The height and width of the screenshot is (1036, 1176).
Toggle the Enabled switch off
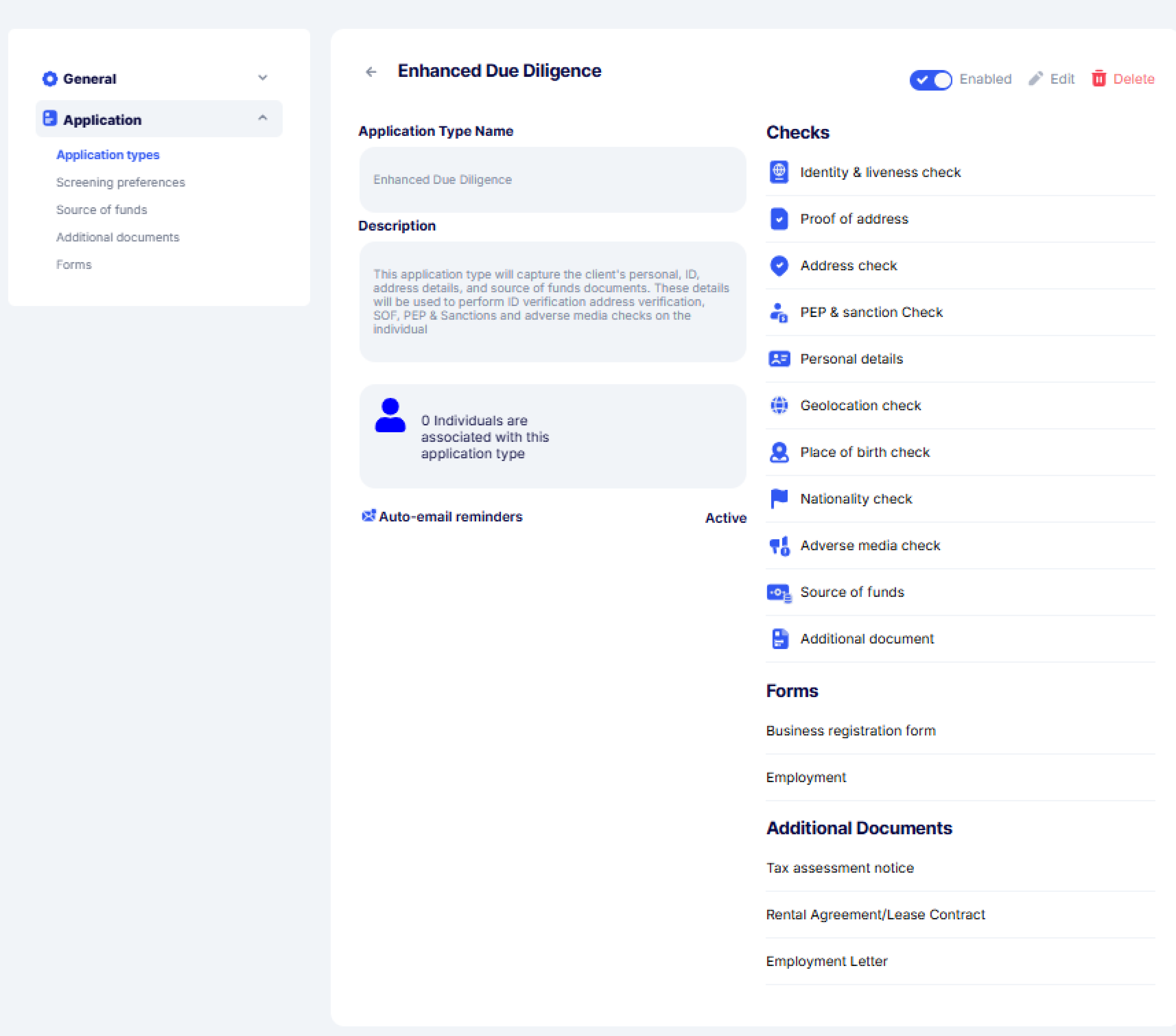pos(930,80)
